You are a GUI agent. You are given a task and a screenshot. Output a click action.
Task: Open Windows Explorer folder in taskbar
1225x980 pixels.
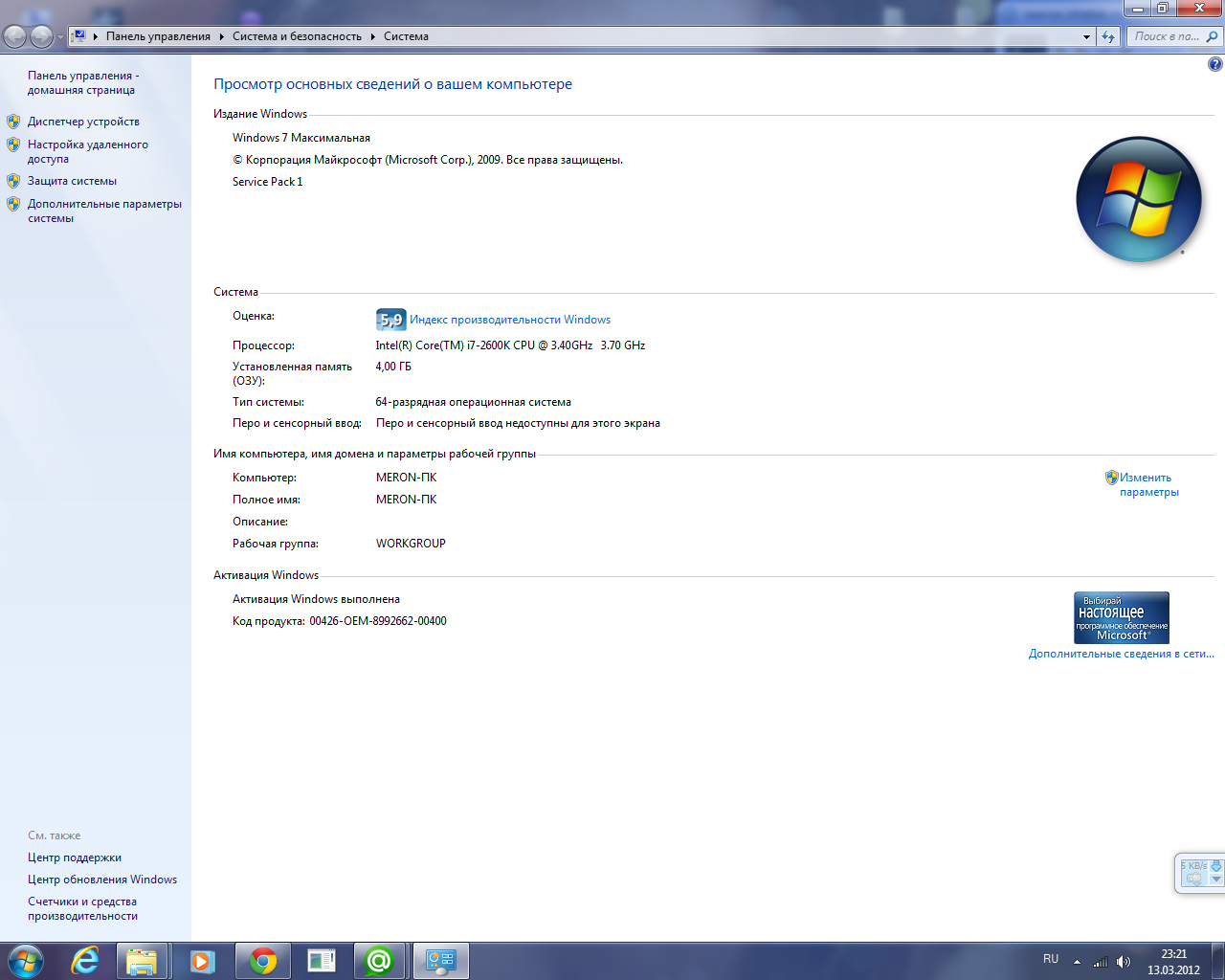(143, 961)
